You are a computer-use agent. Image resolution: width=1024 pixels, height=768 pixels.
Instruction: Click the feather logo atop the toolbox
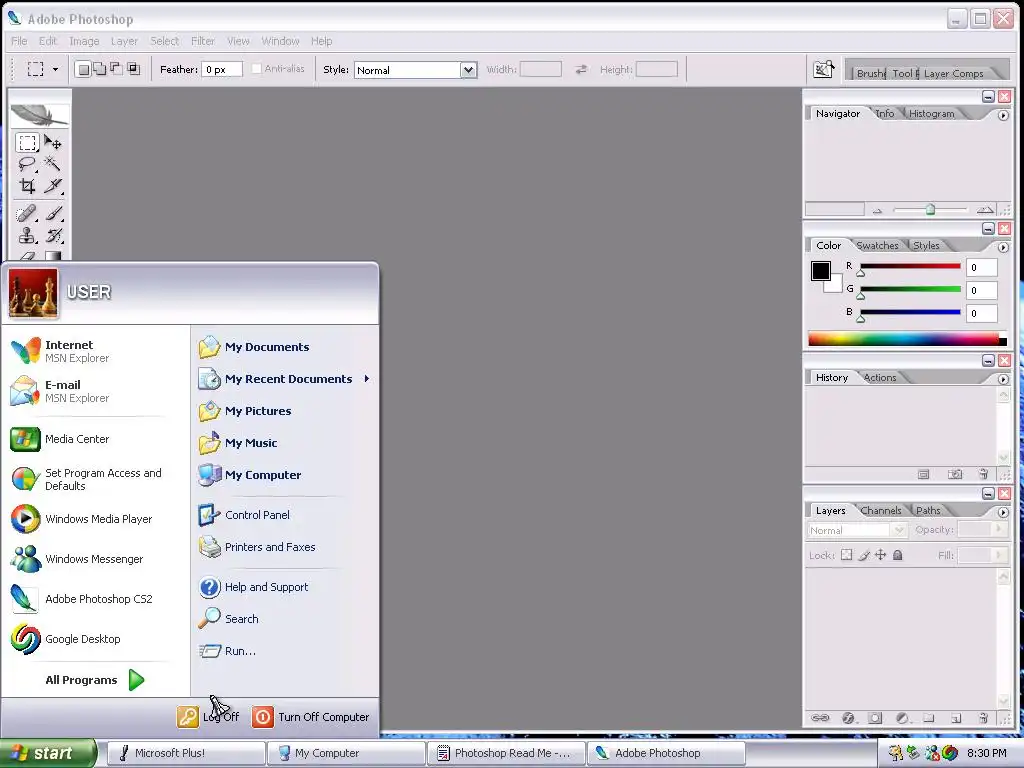pyautogui.click(x=40, y=115)
